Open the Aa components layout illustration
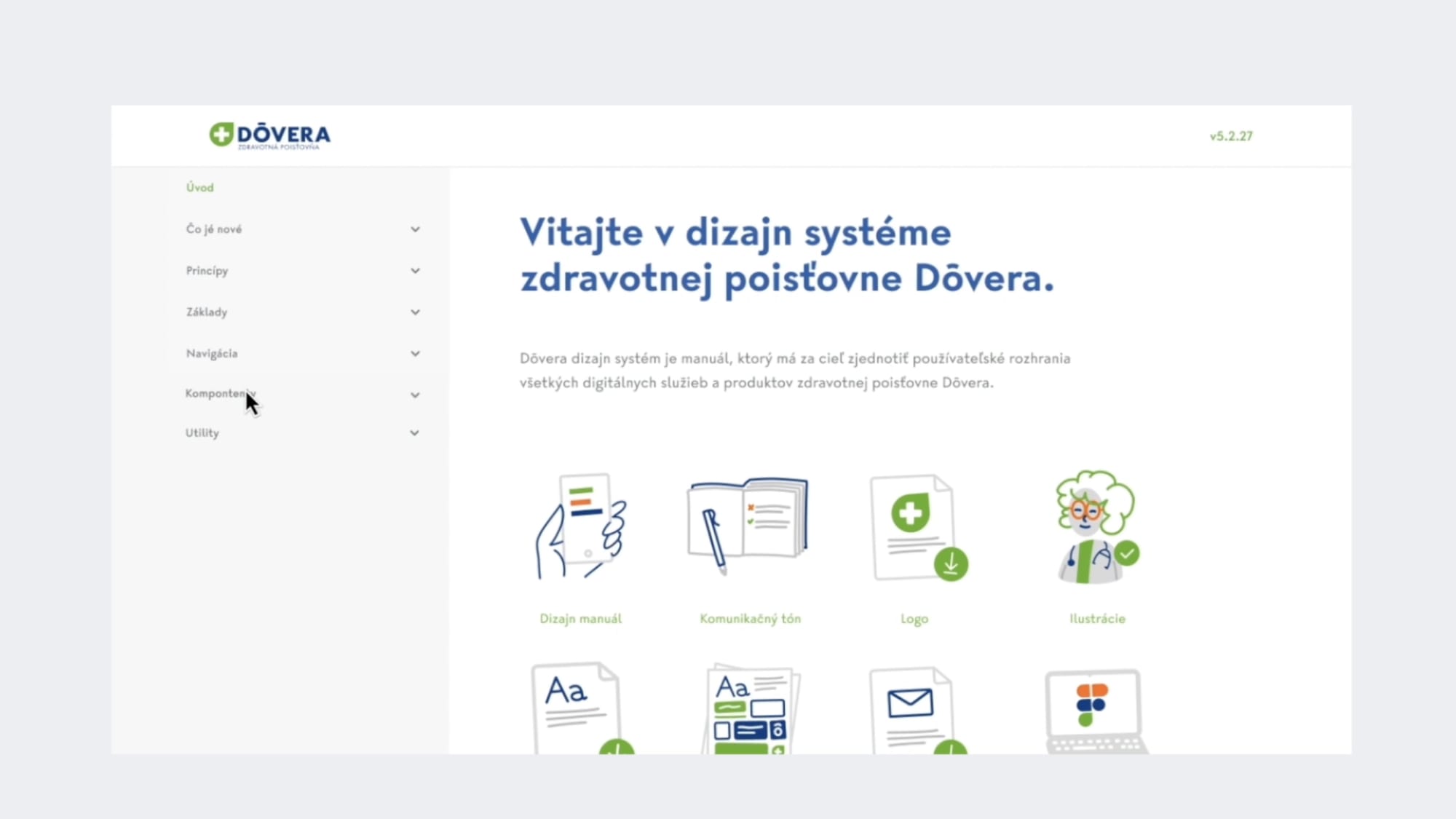Viewport: 1456px width, 819px height. click(750, 708)
